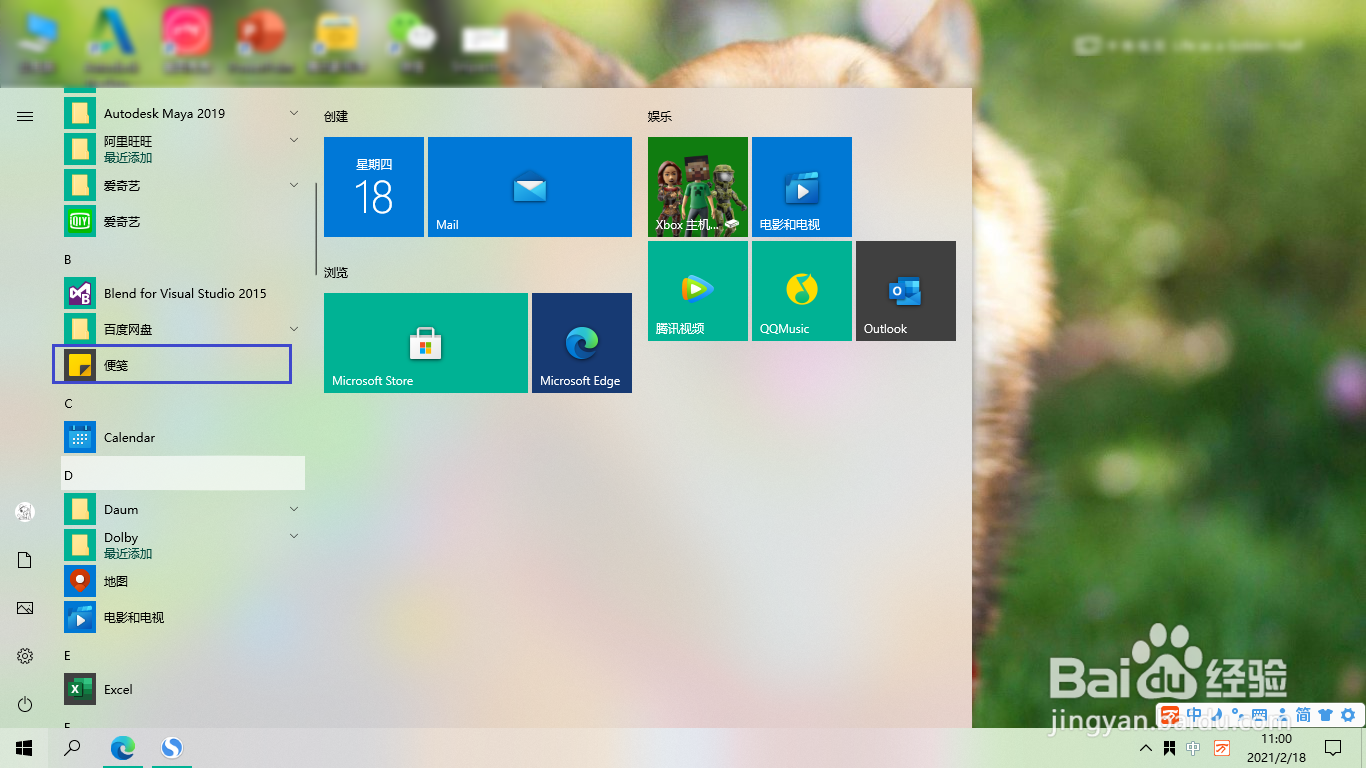Viewport: 1366px width, 768px height.
Task: Open Settings gear in Start rail
Action: click(25, 656)
